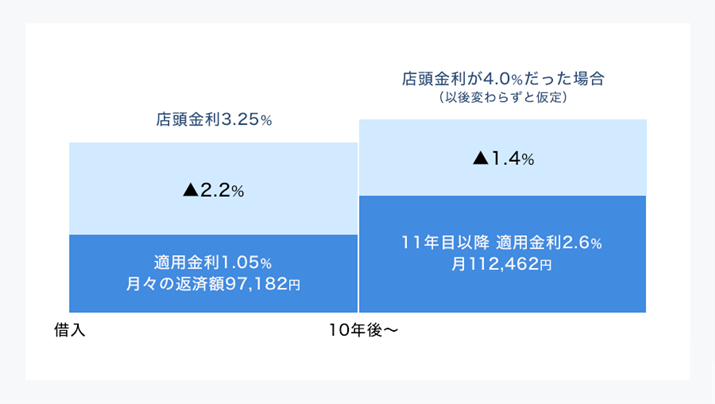
Task: Click the triangle icon beside 1.4%
Action: (481, 158)
